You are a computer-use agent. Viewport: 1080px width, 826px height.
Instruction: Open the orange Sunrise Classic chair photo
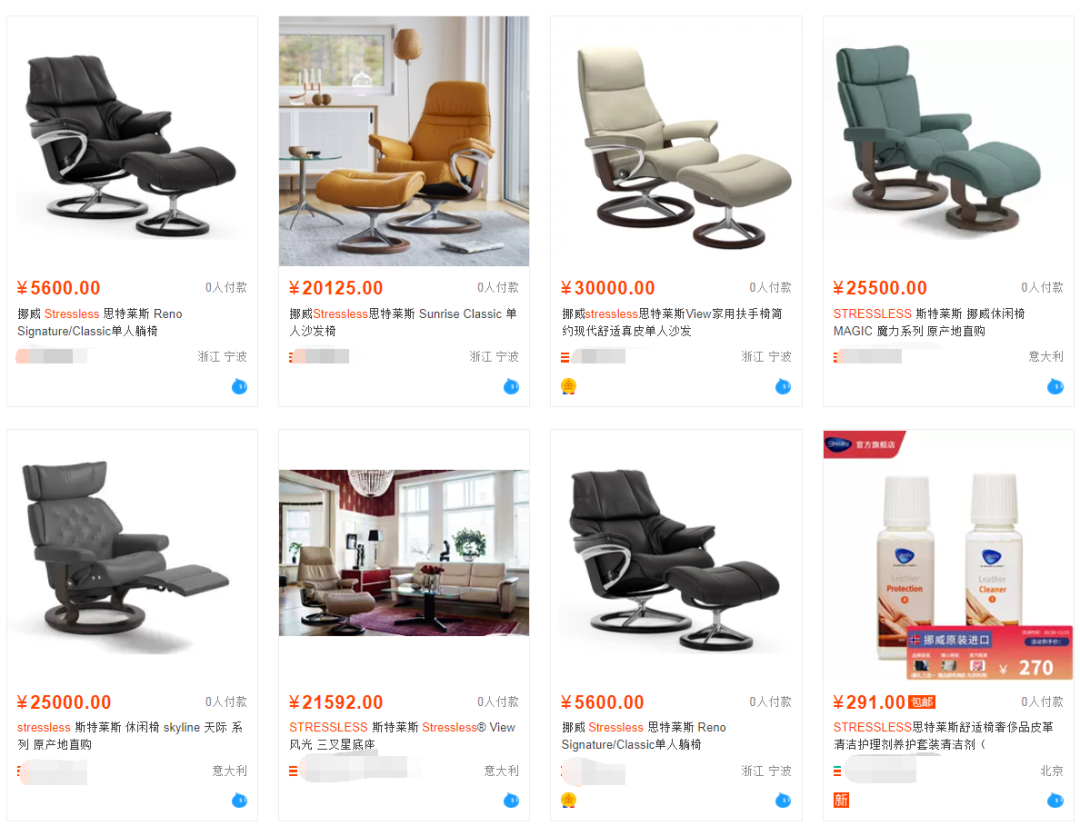(x=404, y=141)
